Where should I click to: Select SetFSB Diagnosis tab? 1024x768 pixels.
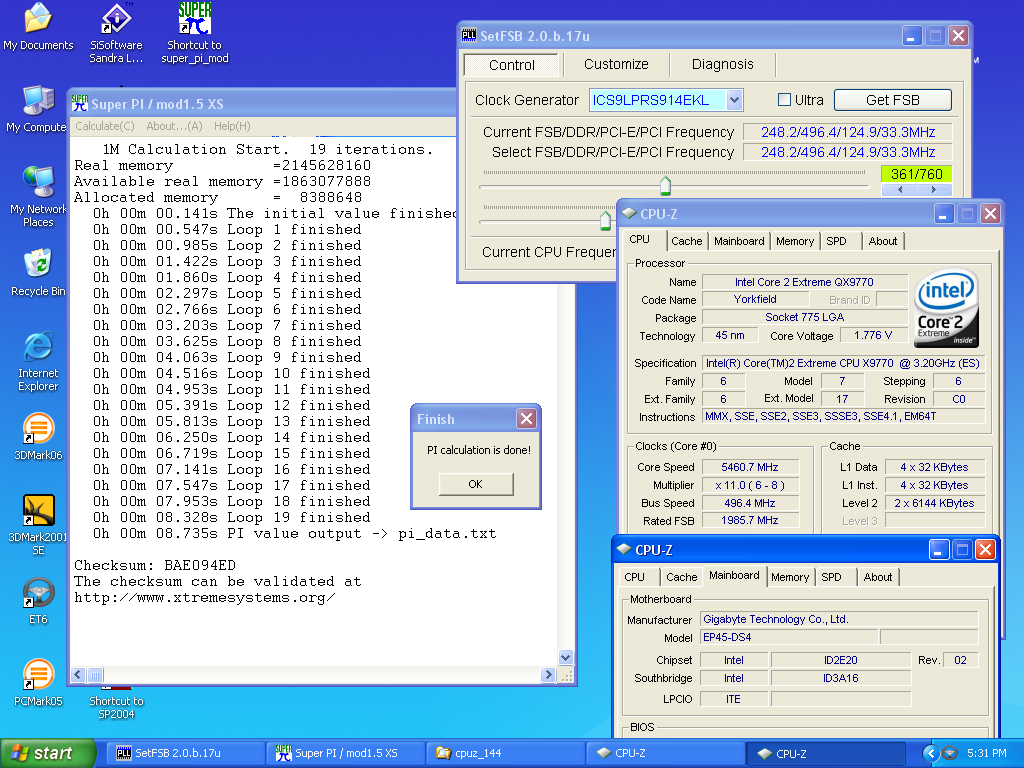[x=722, y=64]
